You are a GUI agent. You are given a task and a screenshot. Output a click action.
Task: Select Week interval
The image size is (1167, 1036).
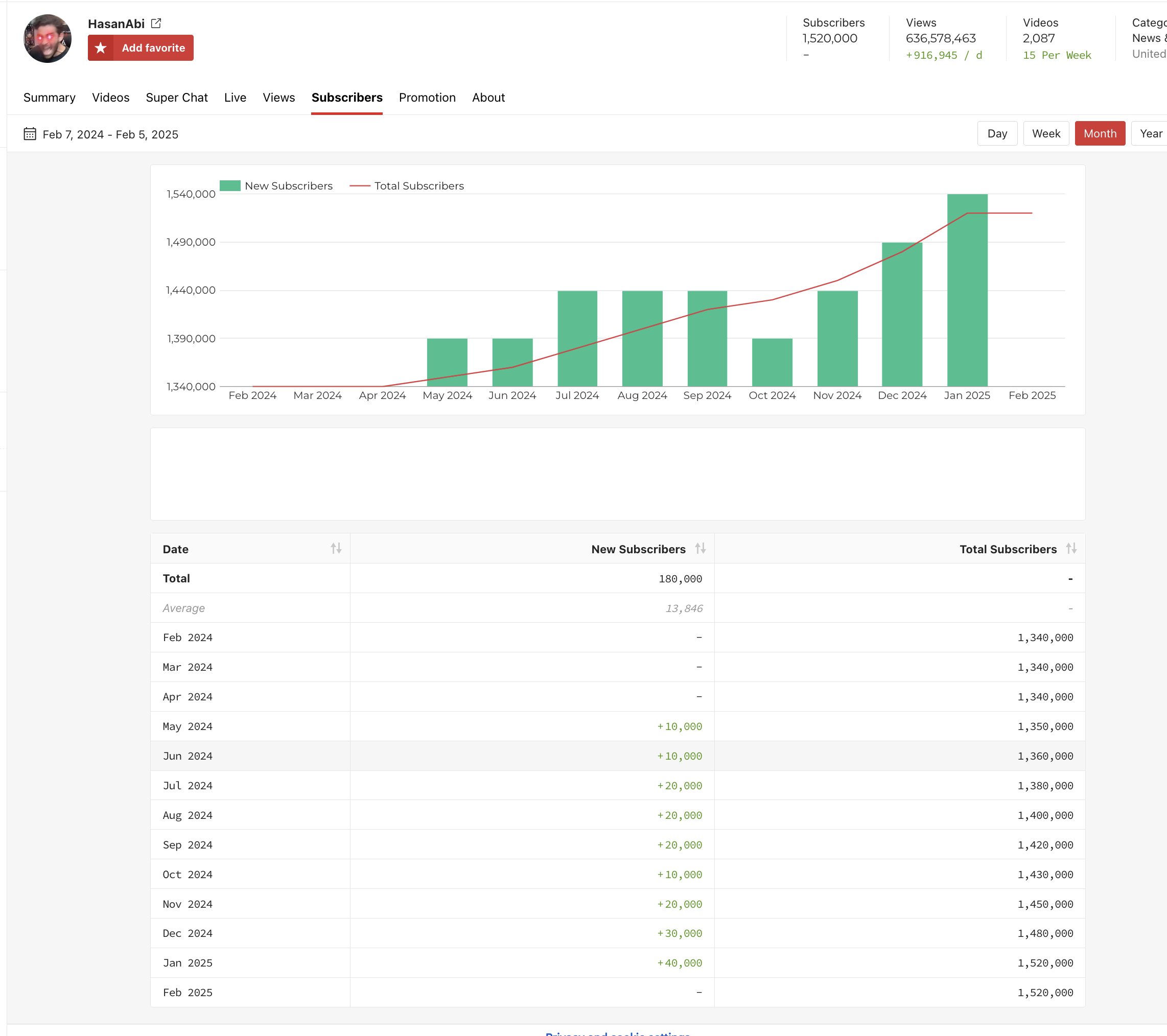pos(1046,133)
